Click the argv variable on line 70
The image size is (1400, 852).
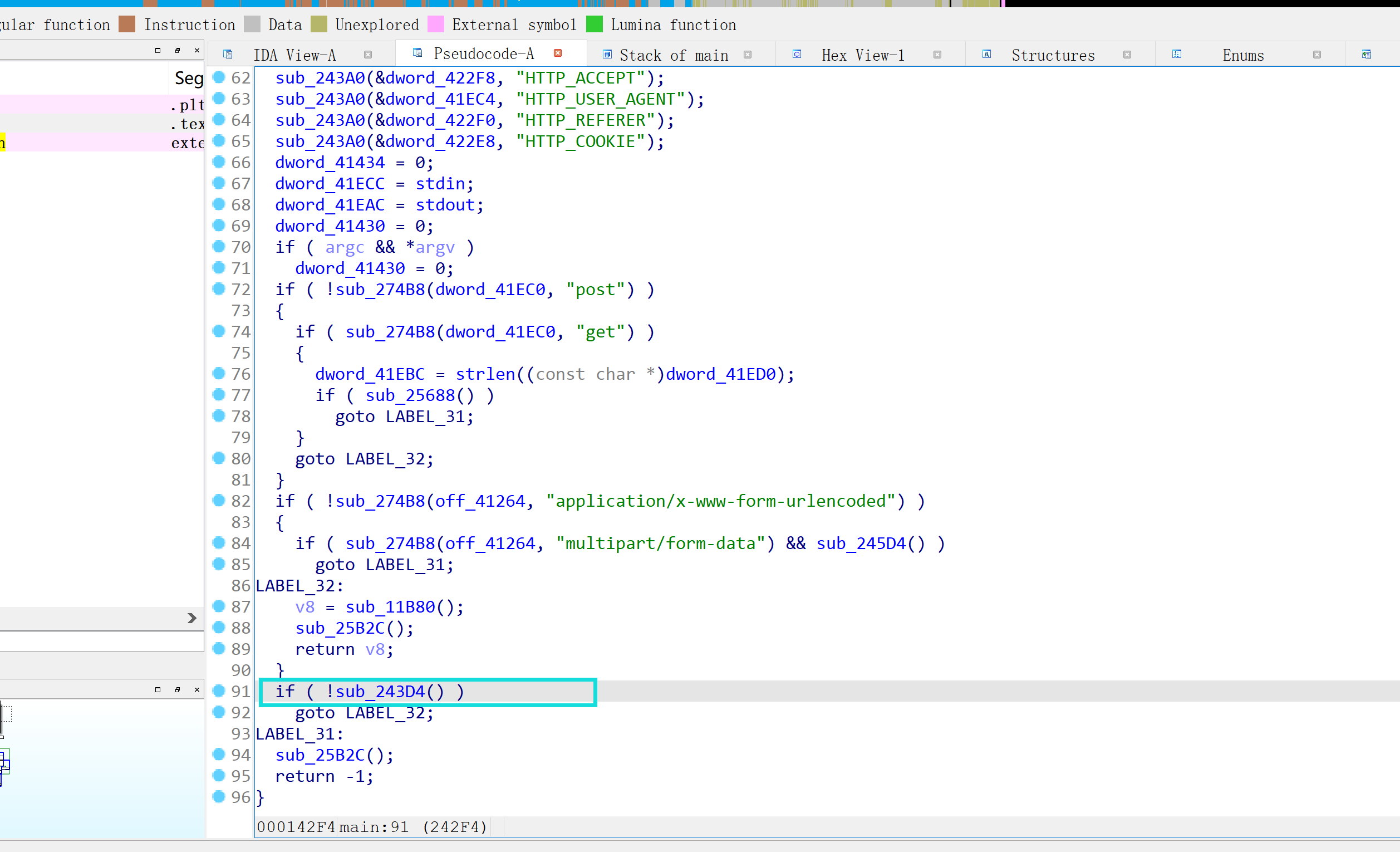(x=435, y=248)
